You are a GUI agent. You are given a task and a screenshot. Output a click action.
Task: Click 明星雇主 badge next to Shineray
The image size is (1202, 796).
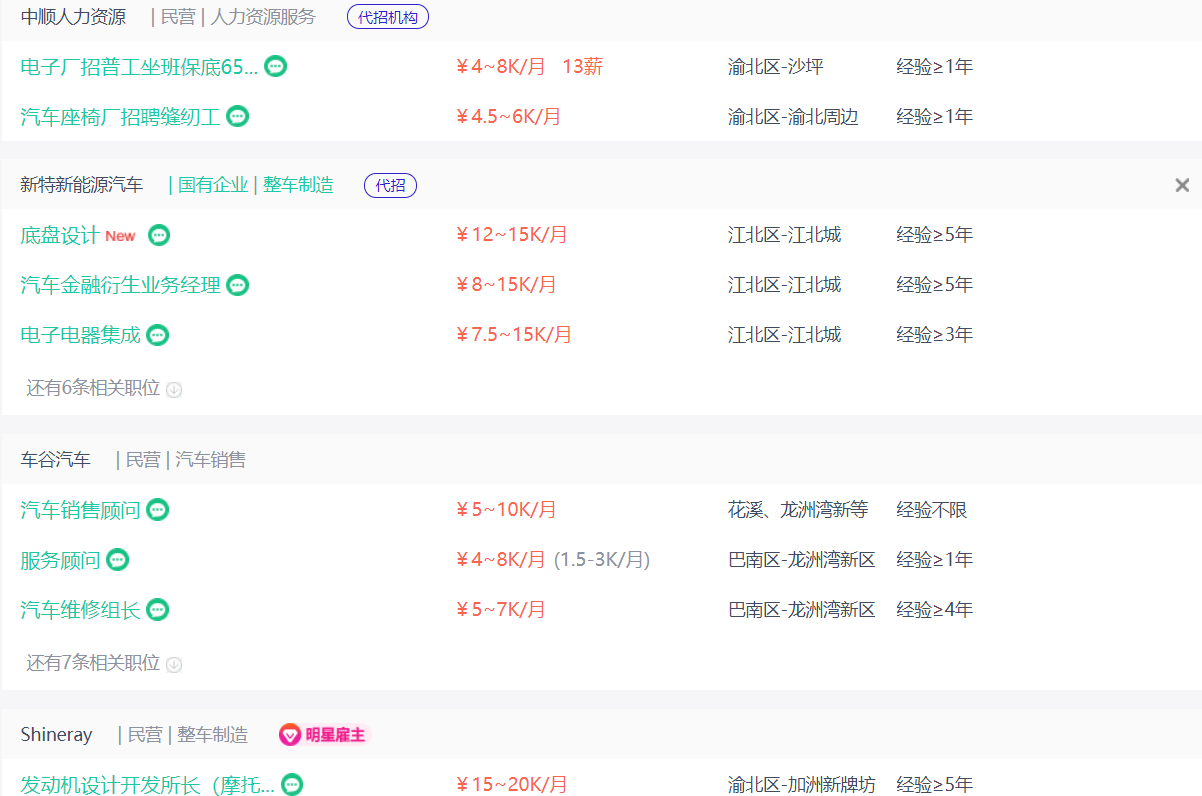coord(323,735)
